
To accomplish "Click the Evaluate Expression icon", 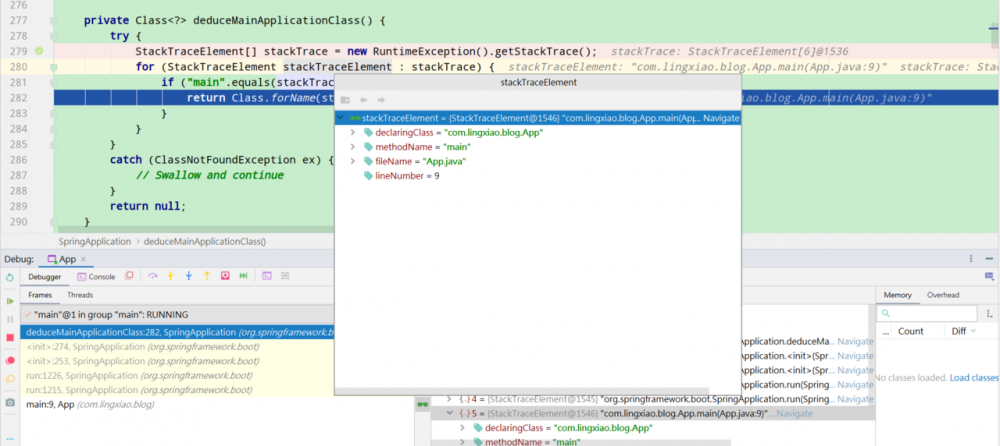I will tap(266, 276).
